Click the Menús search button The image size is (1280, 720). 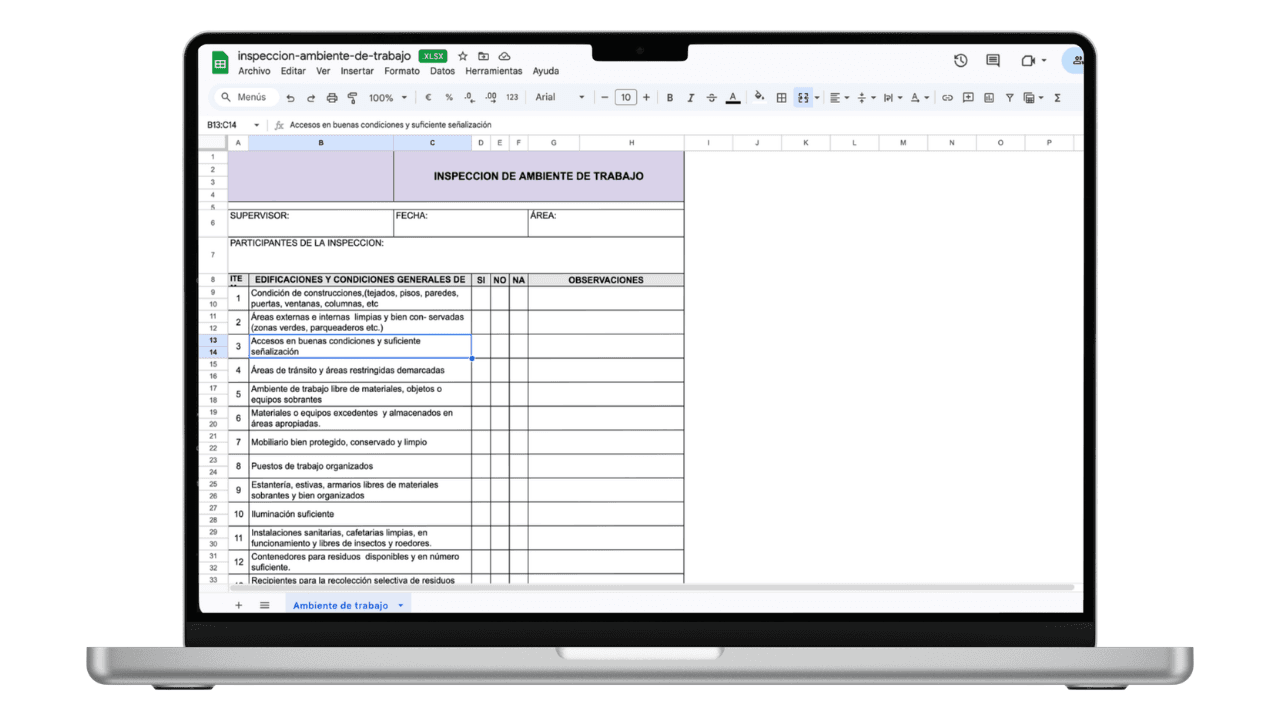click(246, 97)
